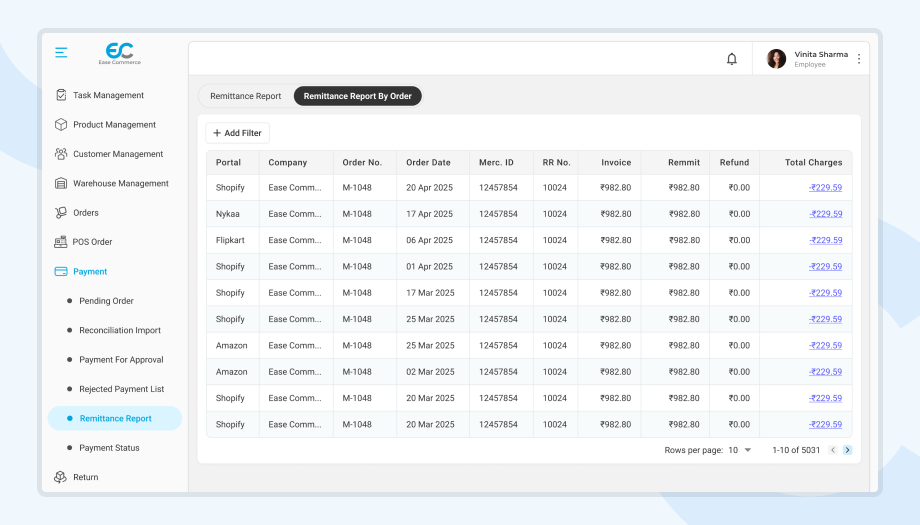Open Task Management from the sidebar
Screen dimensions: 920x525
(x=109, y=95)
